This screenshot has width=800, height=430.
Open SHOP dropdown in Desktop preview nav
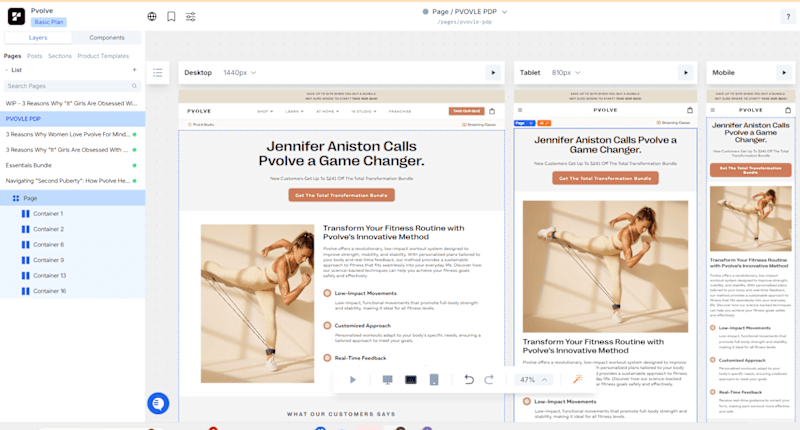pos(265,111)
